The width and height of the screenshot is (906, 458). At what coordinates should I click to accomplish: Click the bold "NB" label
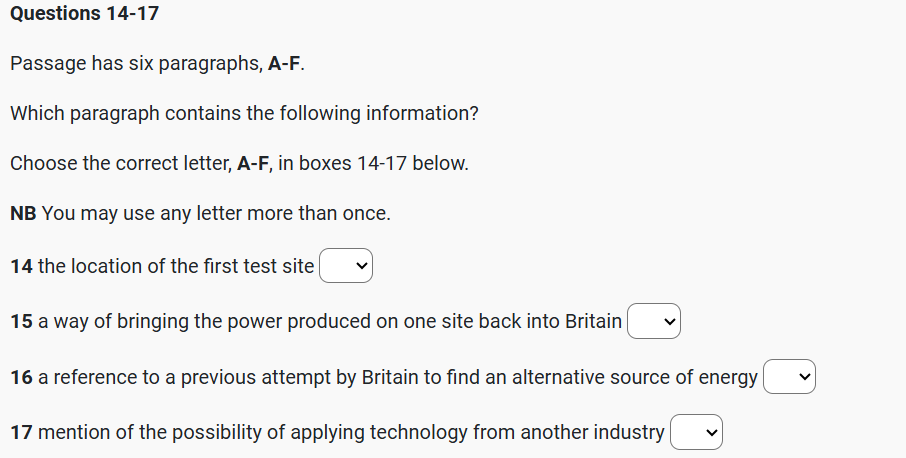point(24,214)
